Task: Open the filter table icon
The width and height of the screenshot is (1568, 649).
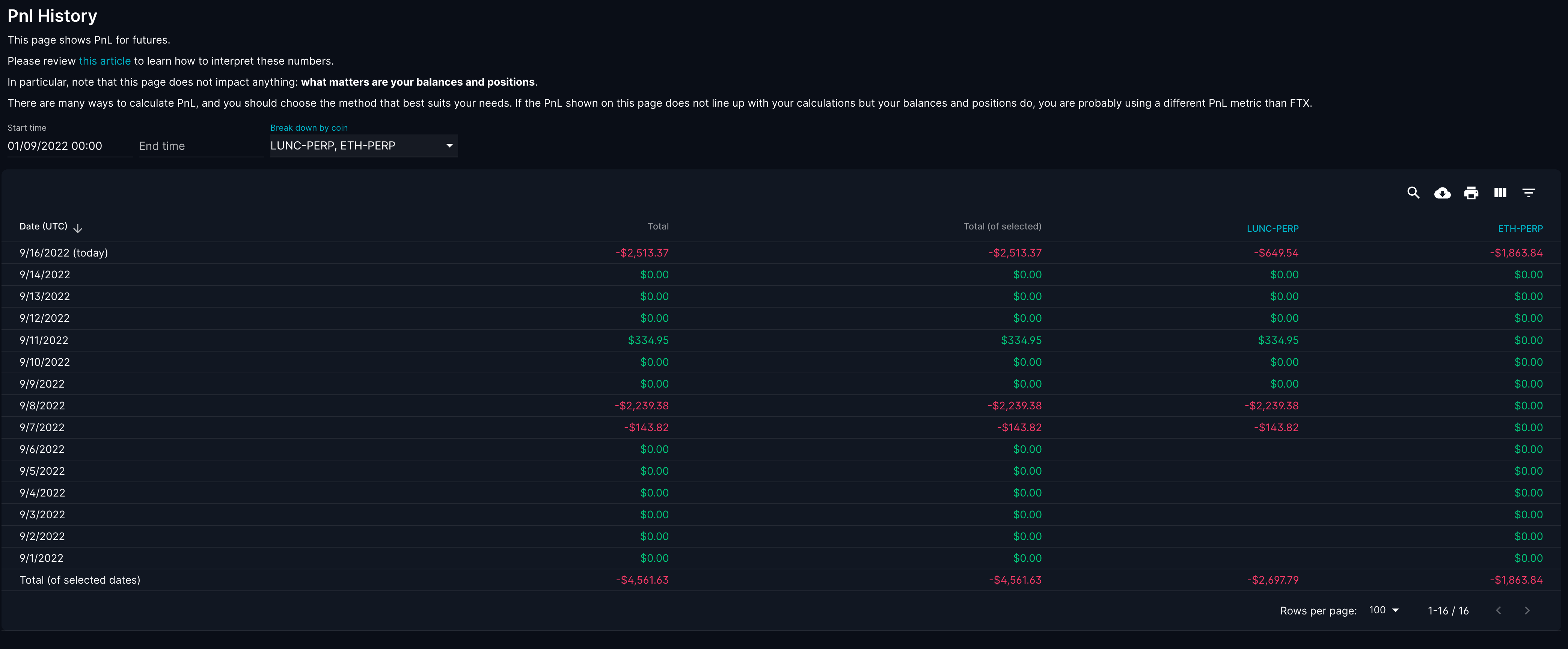Action: pos(1529,193)
